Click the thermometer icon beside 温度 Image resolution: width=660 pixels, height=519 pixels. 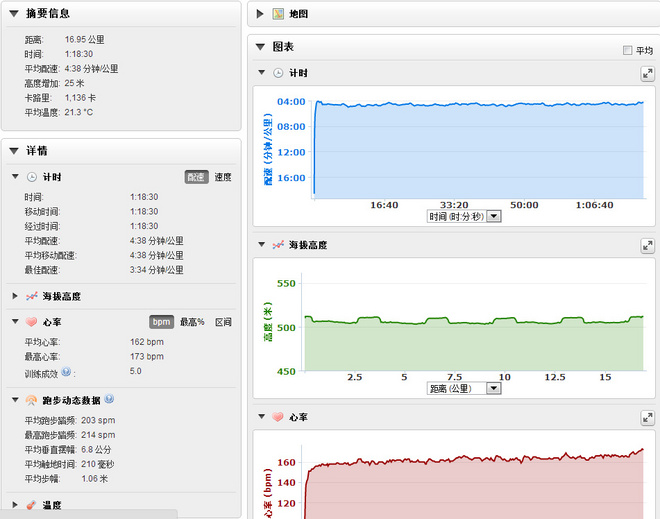(x=31, y=505)
